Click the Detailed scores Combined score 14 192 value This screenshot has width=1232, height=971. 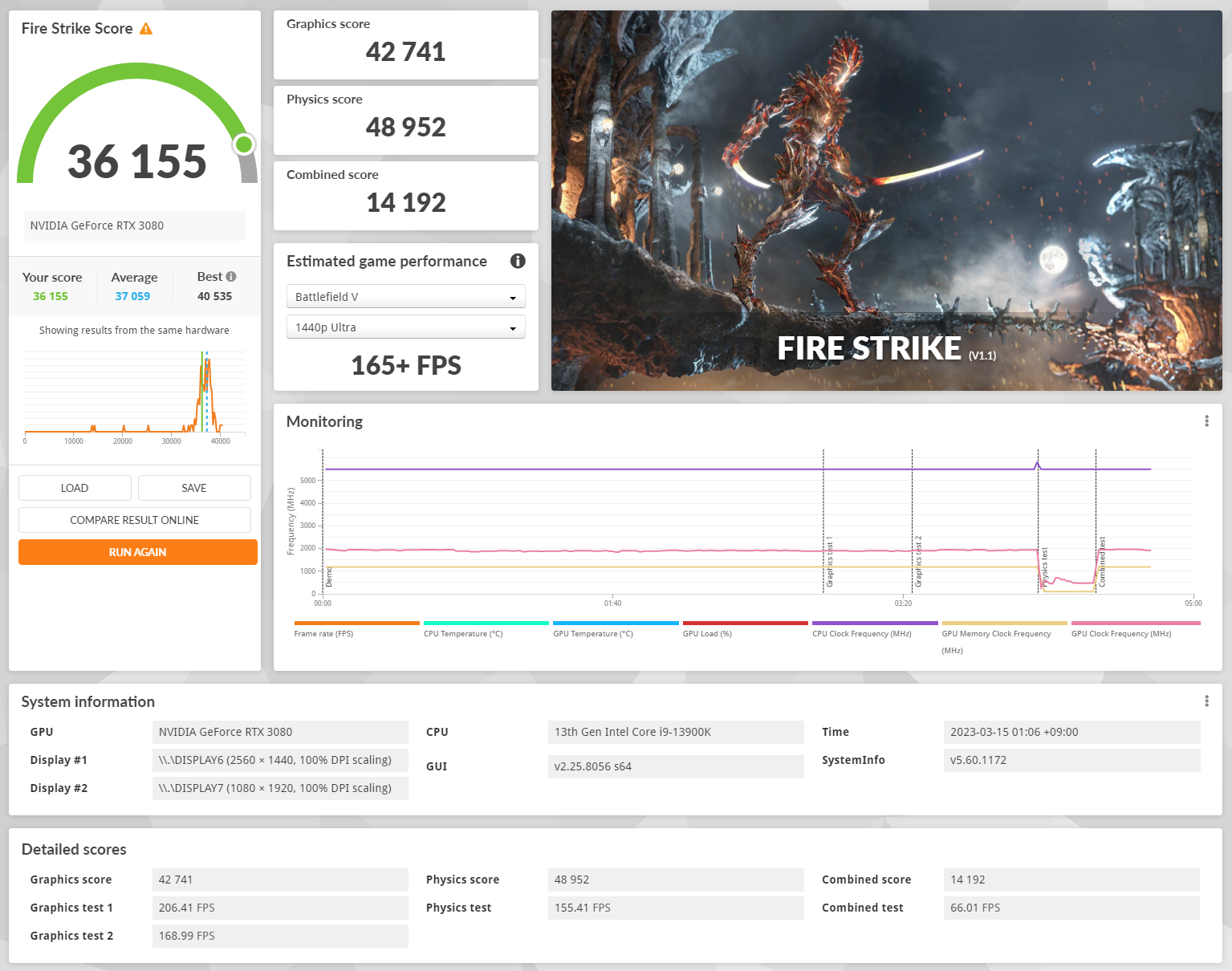tap(1072, 880)
